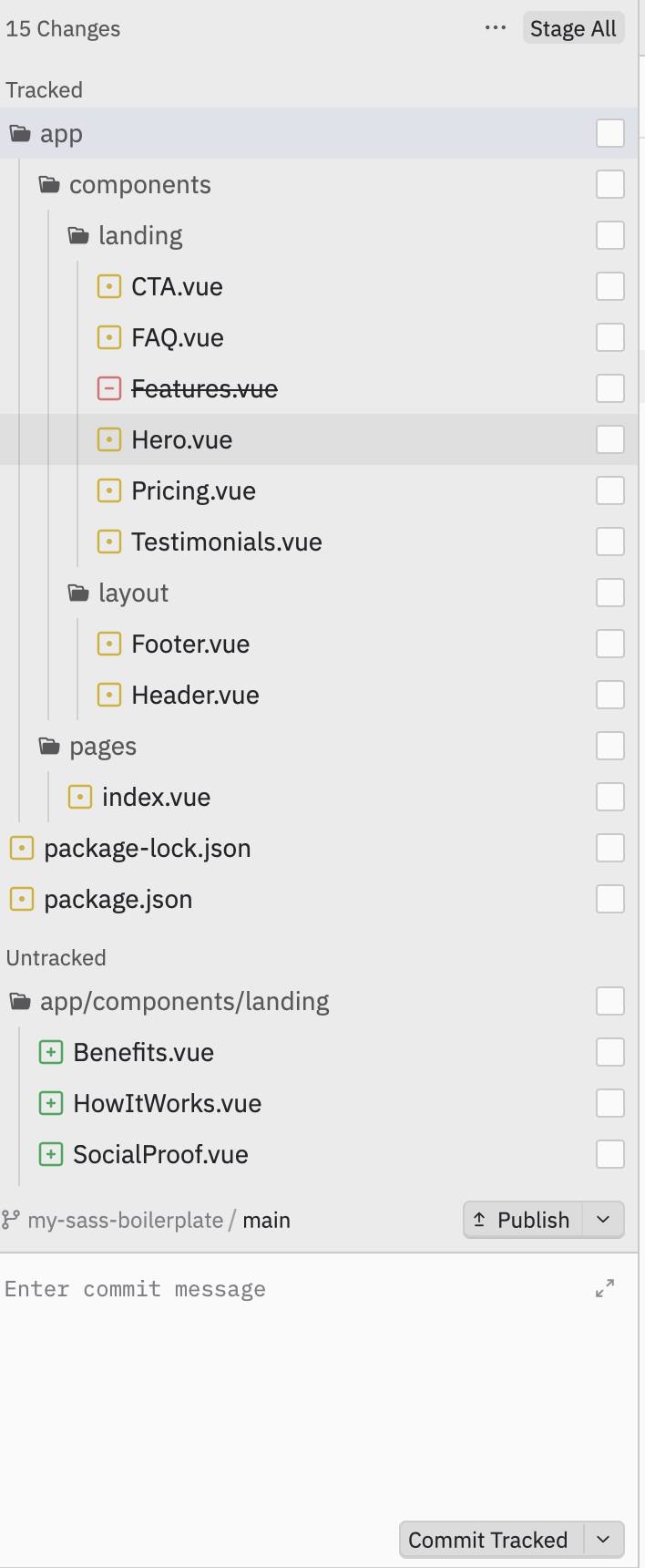Image resolution: width=645 pixels, height=1568 pixels.
Task: Click the Commit Tracked button
Action: (488, 1540)
